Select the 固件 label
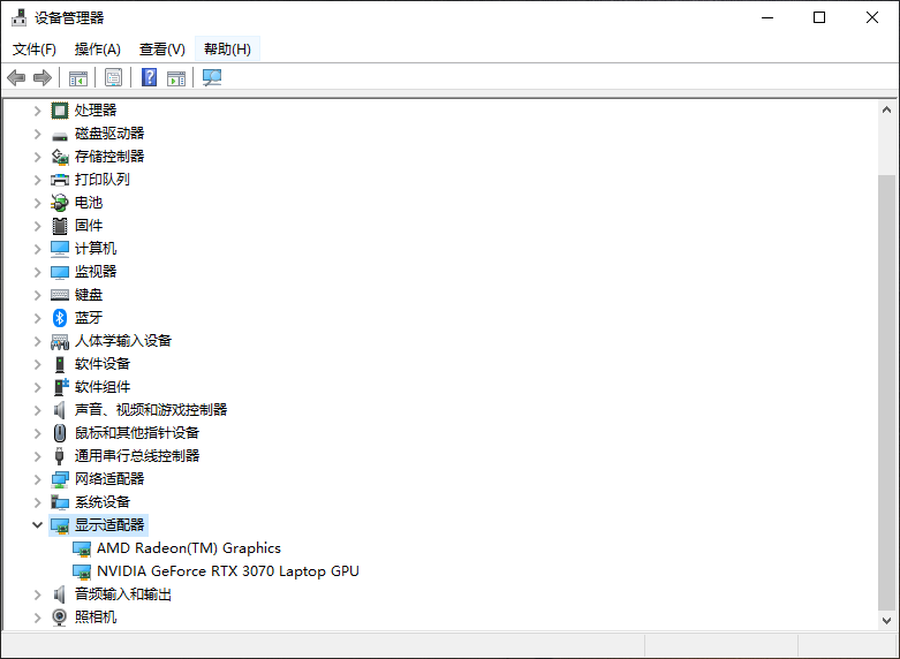 pos(88,226)
